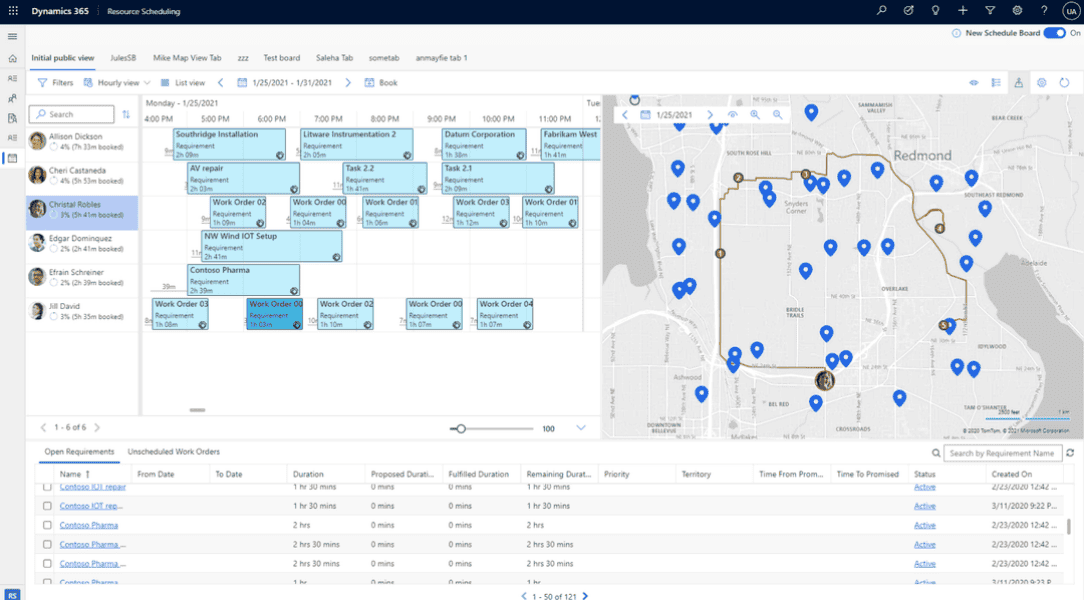
Task: Click the Search resources input field
Action: (x=70, y=114)
